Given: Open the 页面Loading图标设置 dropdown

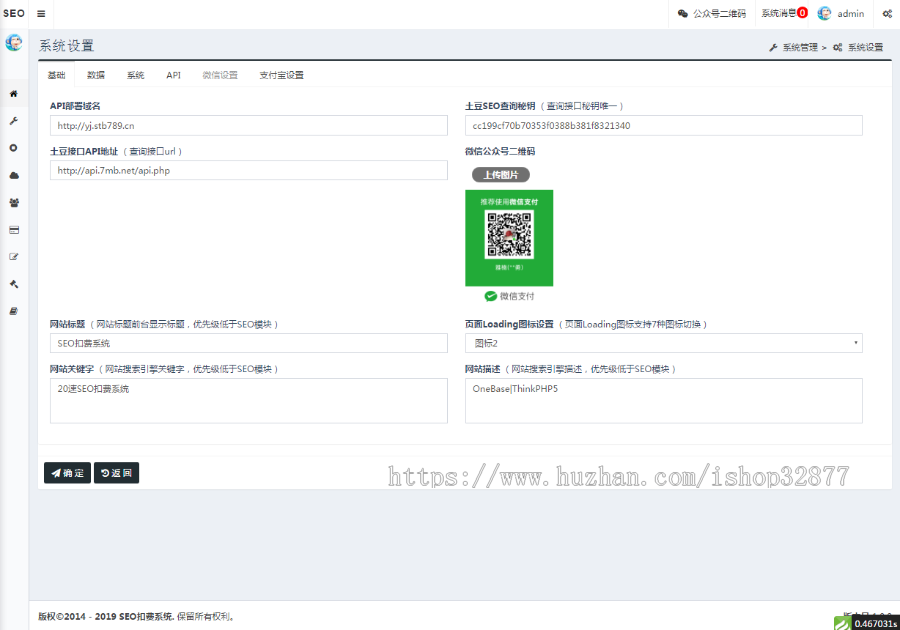Looking at the screenshot, I should click(664, 343).
